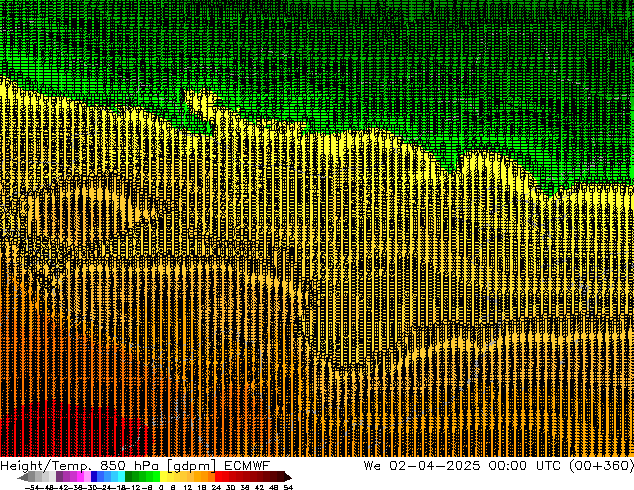
Task: Select the dark purple legend swatch
Action: pyautogui.click(x=59, y=477)
